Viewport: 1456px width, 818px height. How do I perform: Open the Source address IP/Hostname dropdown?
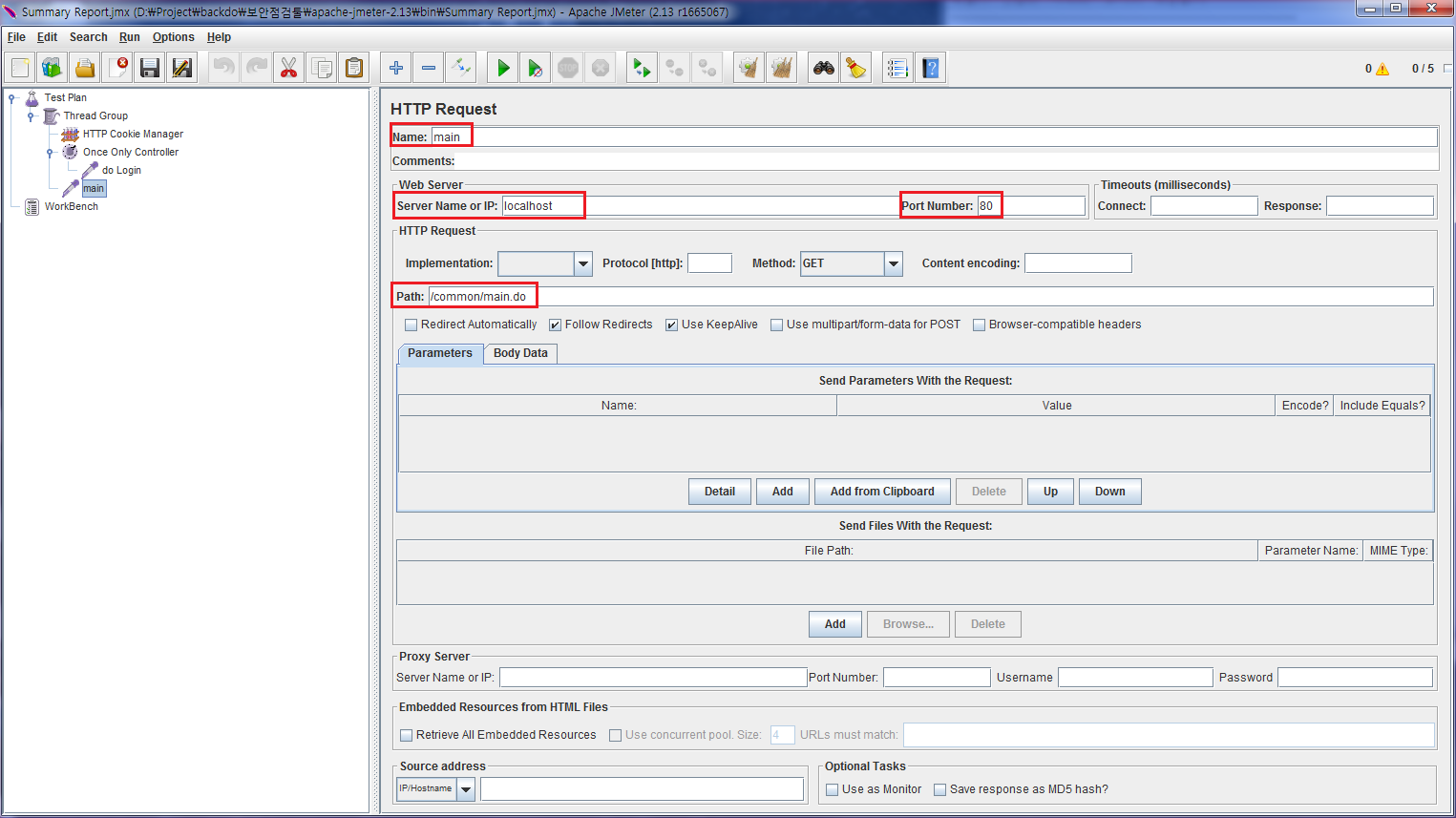tap(466, 788)
